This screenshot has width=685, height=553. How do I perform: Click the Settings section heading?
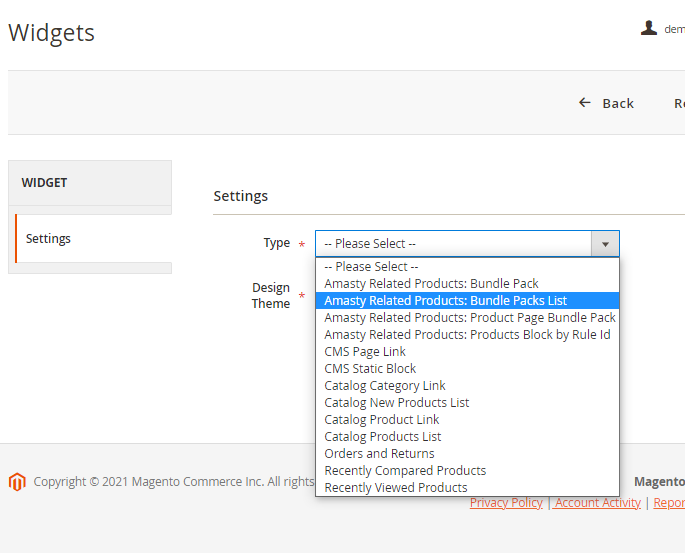point(241,196)
